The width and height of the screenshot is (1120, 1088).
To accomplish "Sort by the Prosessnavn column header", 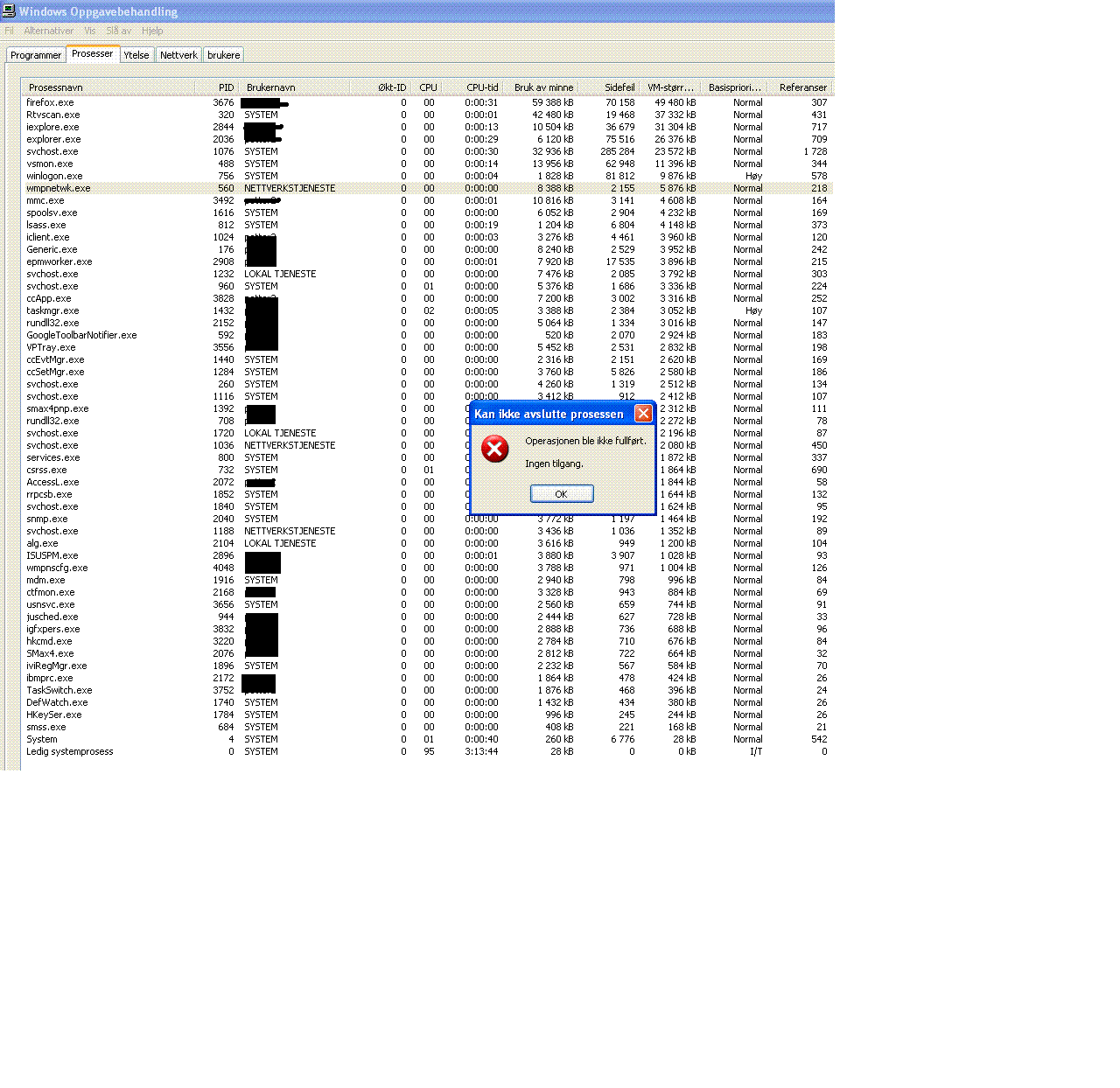I will click(x=108, y=87).
